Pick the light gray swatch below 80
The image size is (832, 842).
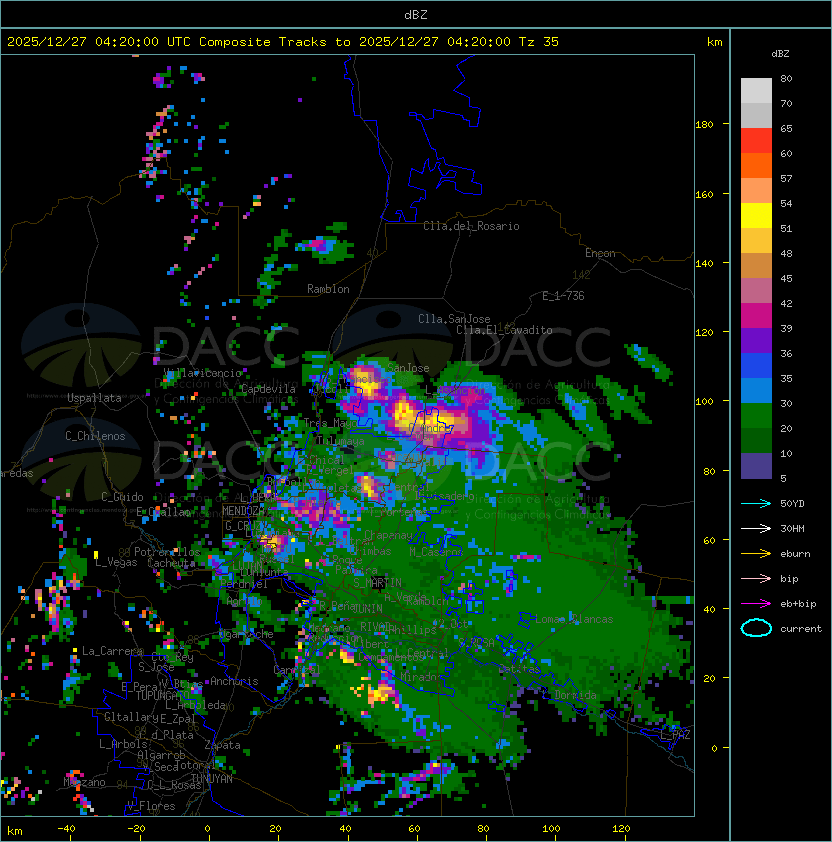point(756,90)
